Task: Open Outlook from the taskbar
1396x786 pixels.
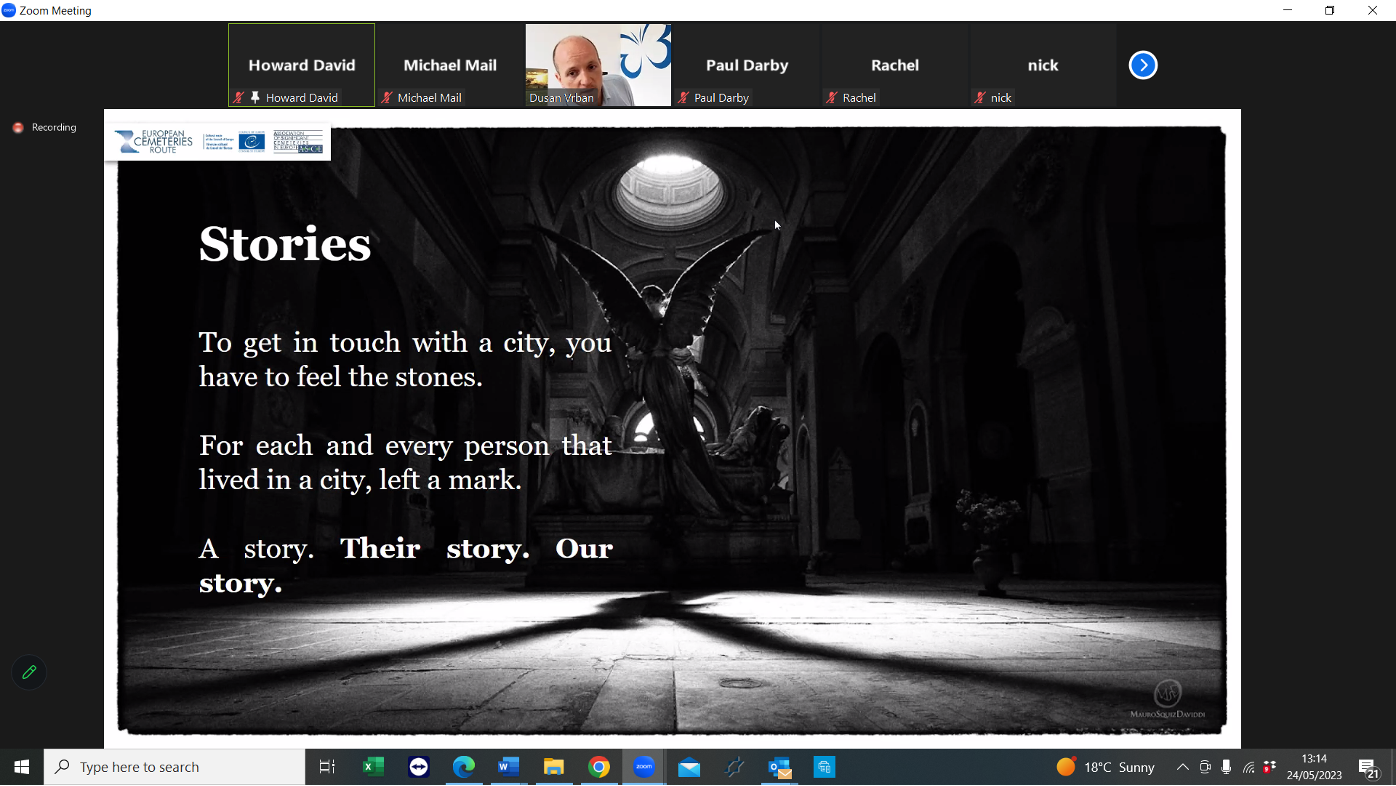Action: click(779, 767)
